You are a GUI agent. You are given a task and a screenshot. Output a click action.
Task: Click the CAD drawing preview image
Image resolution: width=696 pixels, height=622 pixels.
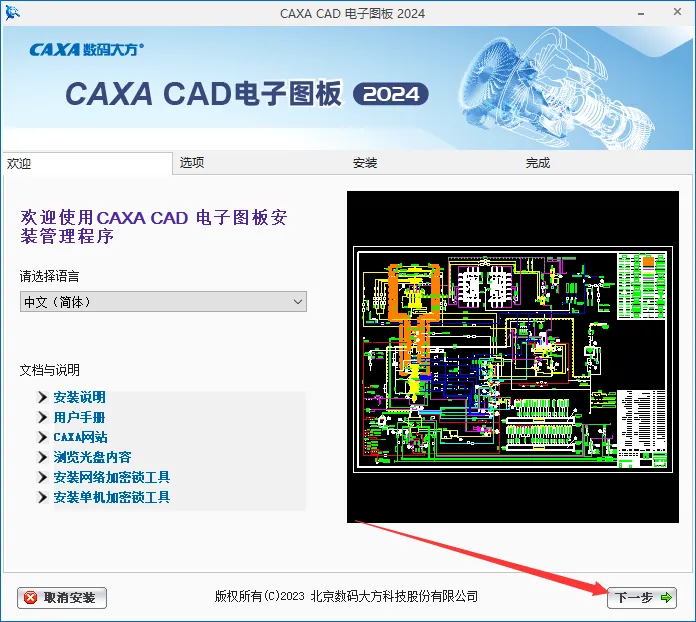coord(513,357)
